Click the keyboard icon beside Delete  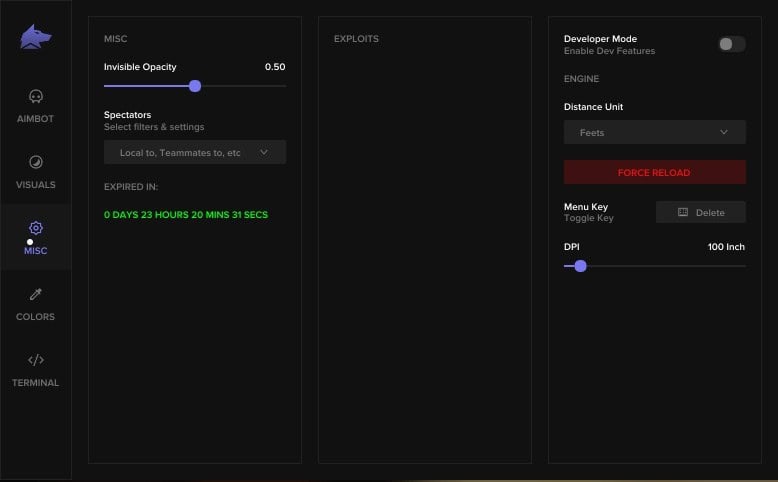click(x=683, y=212)
